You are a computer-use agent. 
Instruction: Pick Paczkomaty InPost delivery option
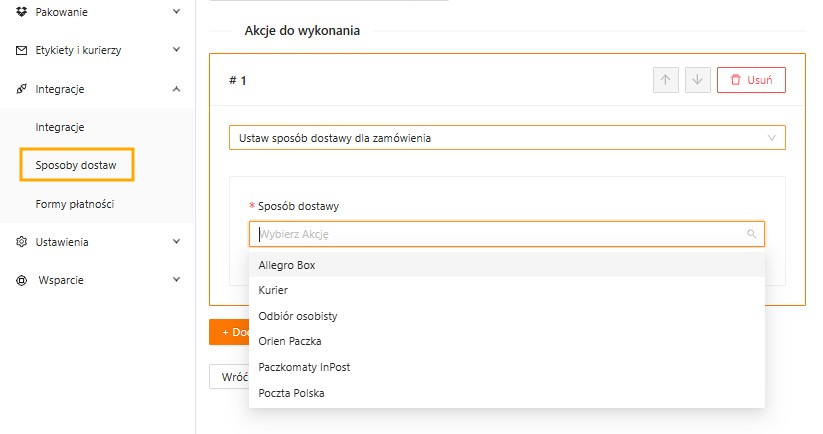[304, 367]
